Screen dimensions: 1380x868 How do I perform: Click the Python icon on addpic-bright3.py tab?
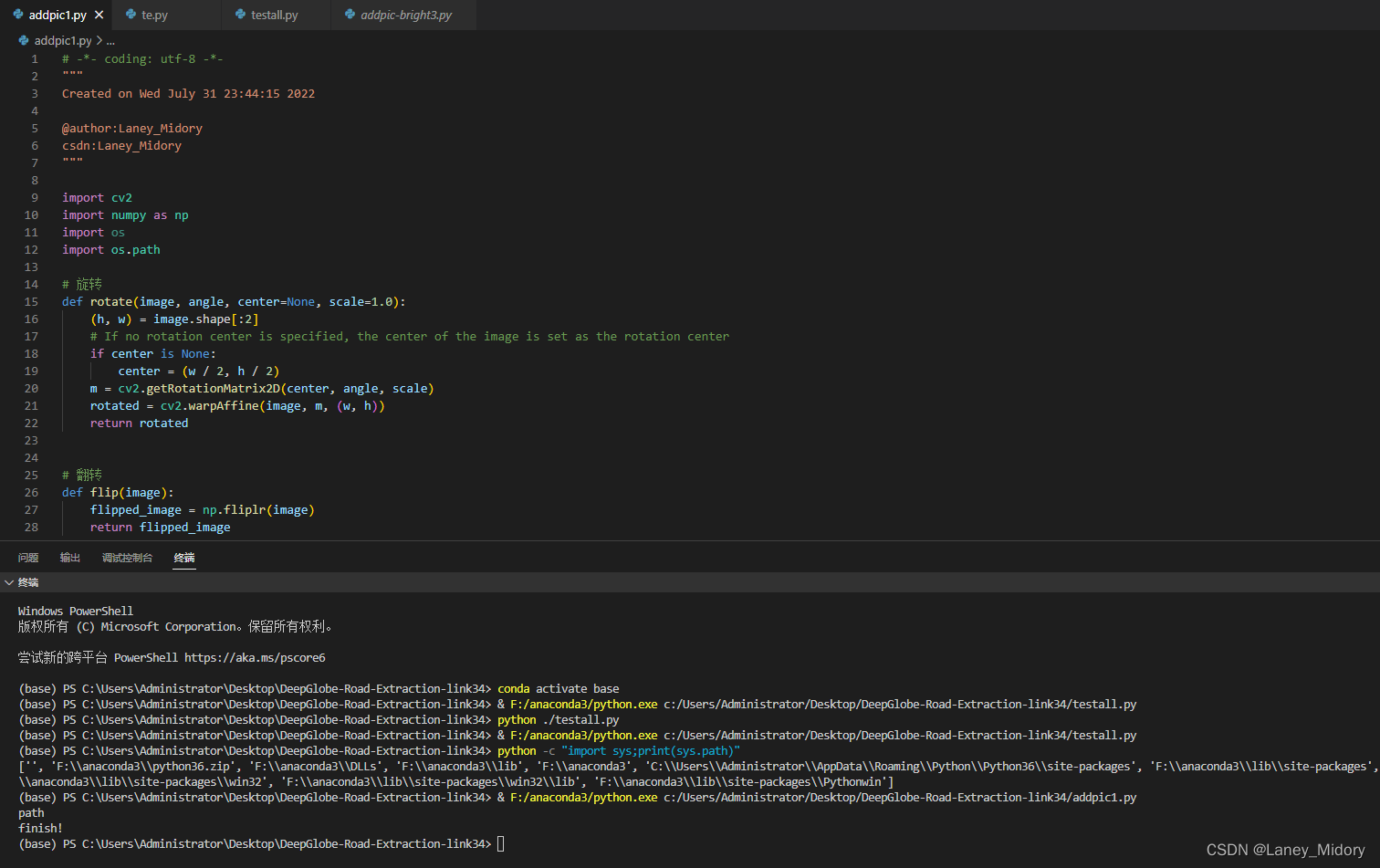coord(350,15)
